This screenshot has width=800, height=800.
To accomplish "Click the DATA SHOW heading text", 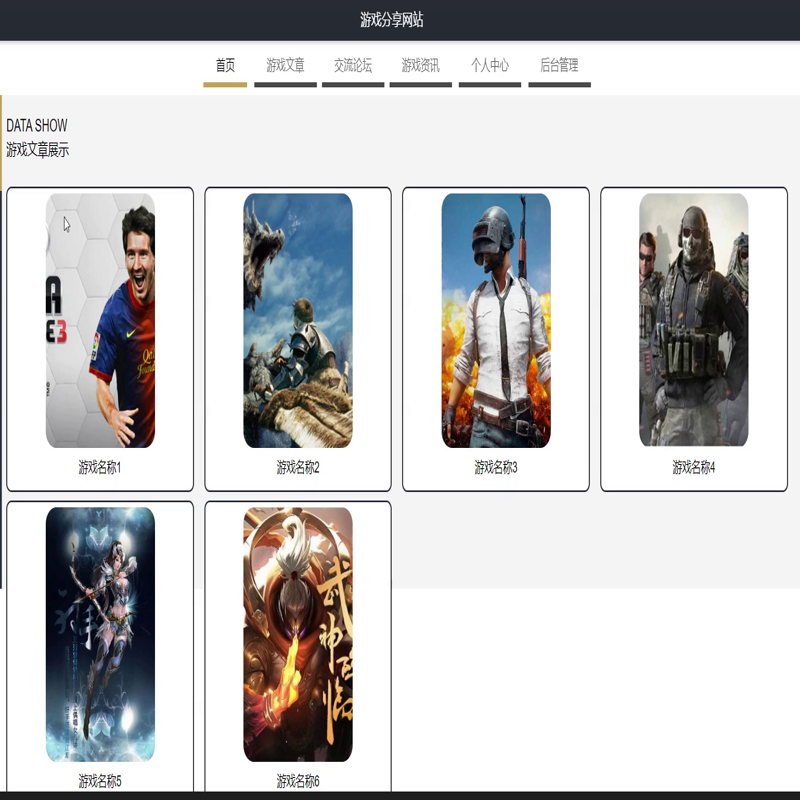I will 37,126.
